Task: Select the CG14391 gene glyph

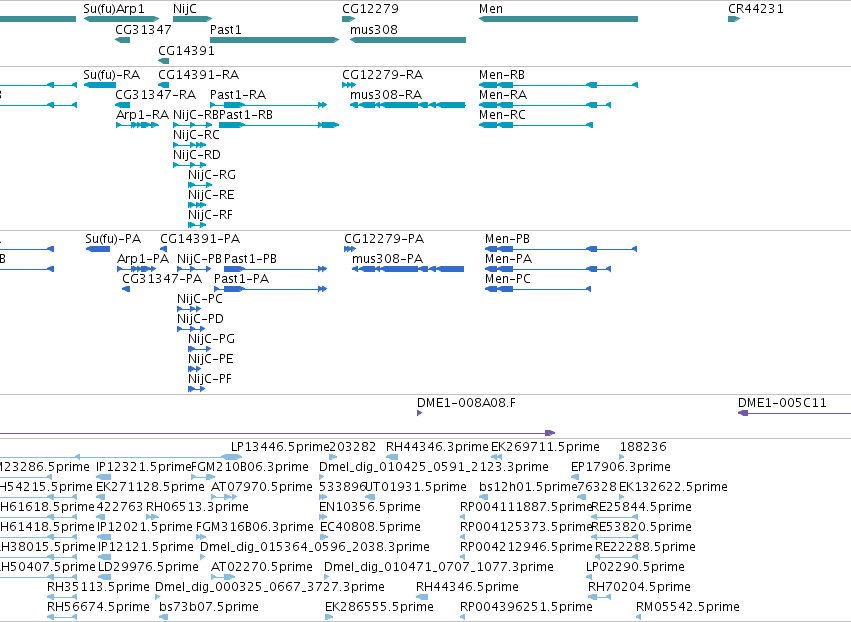Action: pyautogui.click(x=164, y=61)
